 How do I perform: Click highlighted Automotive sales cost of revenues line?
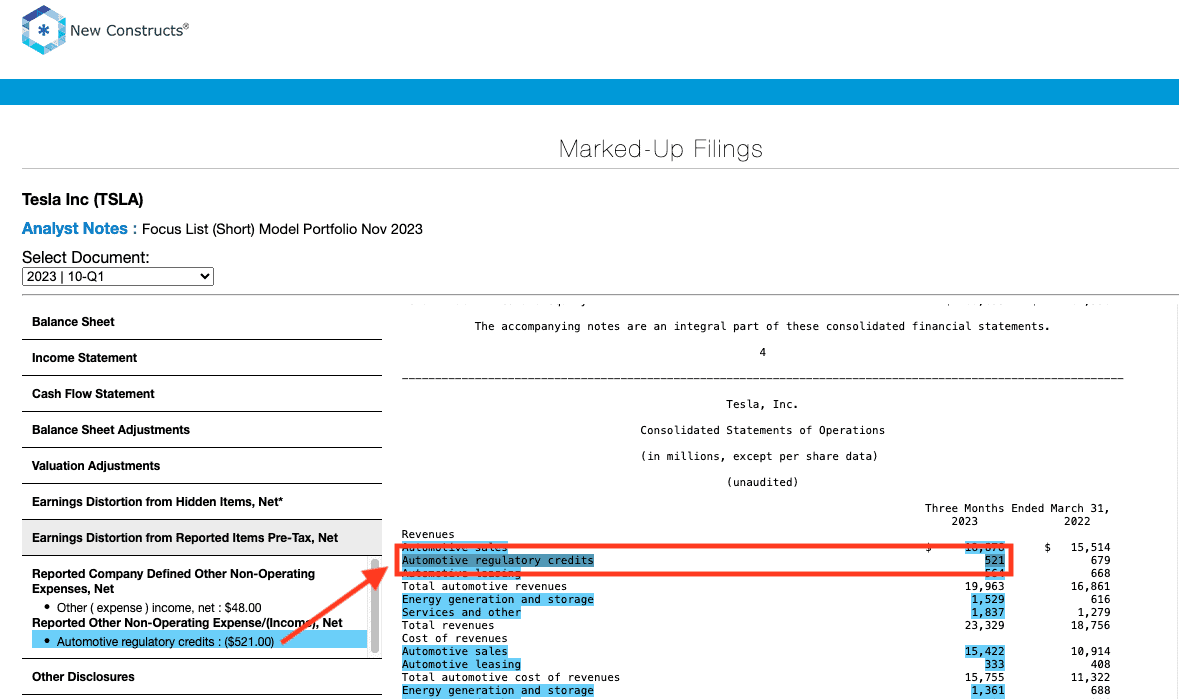point(454,651)
